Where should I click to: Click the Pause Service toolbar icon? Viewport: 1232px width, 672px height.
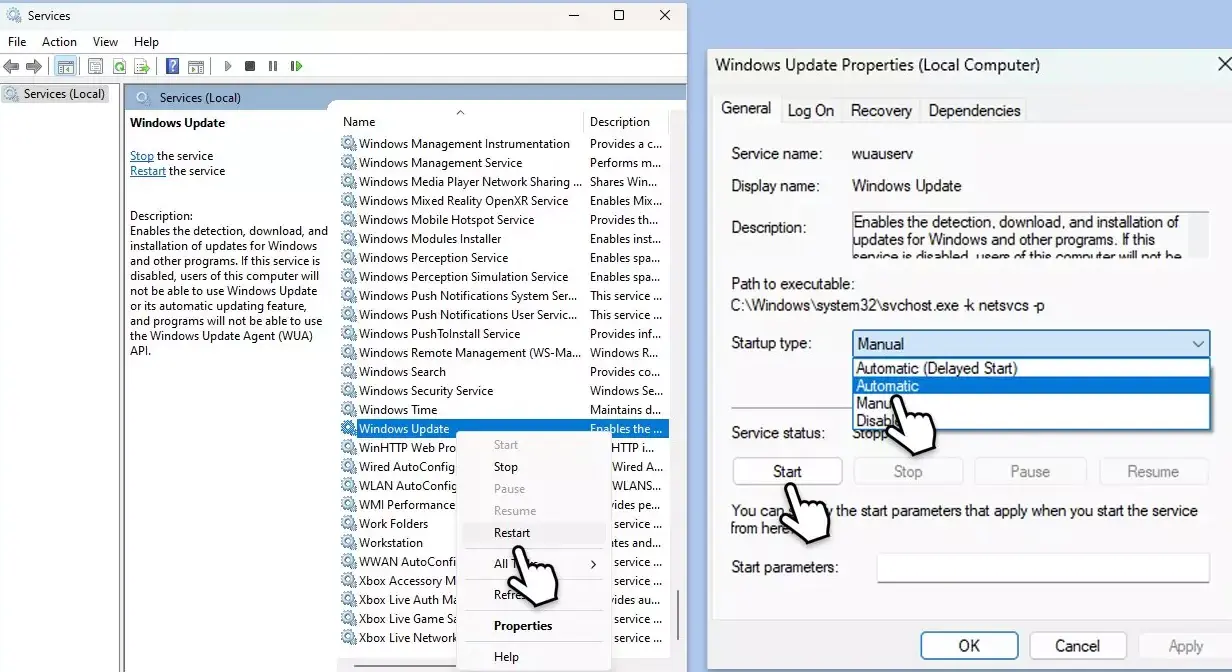pyautogui.click(x=274, y=66)
